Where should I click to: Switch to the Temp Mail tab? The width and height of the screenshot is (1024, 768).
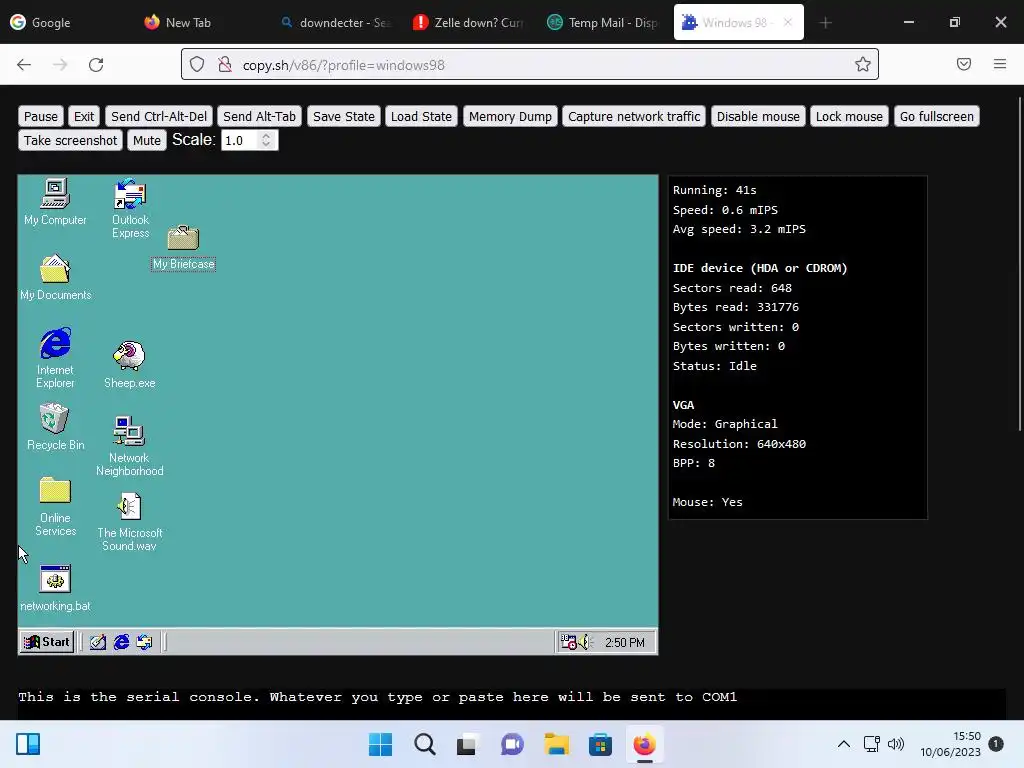coord(603,22)
